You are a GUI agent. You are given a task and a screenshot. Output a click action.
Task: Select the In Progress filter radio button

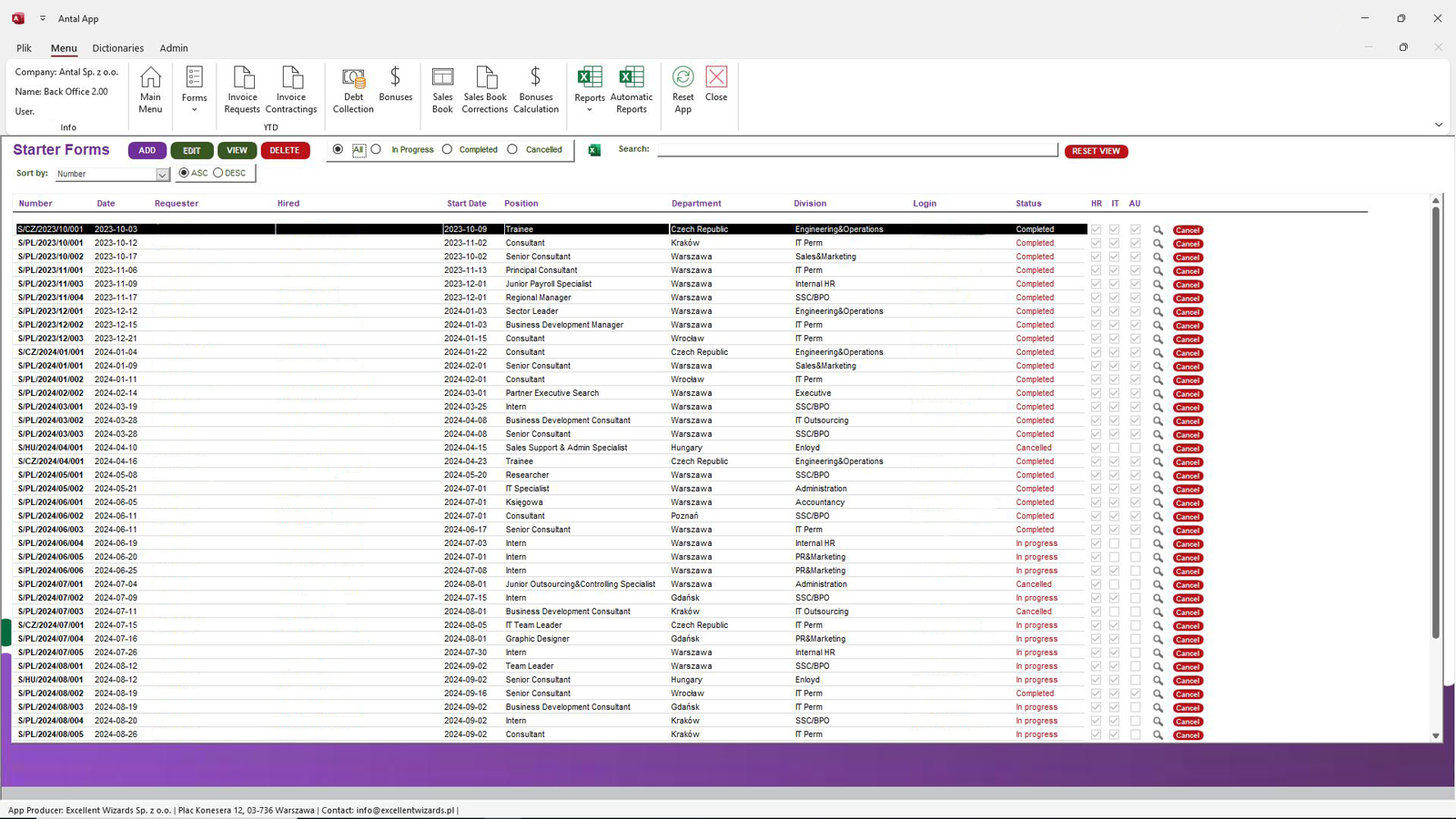[x=376, y=149]
